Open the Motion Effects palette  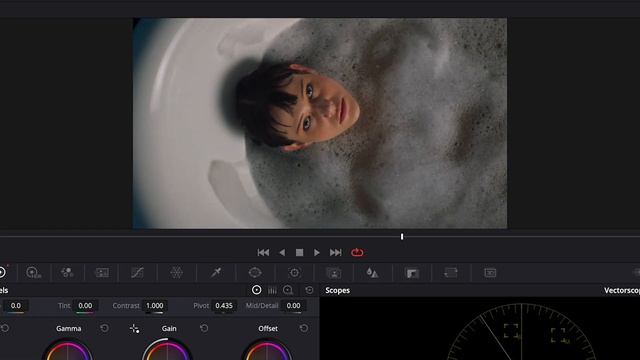coord(102,273)
